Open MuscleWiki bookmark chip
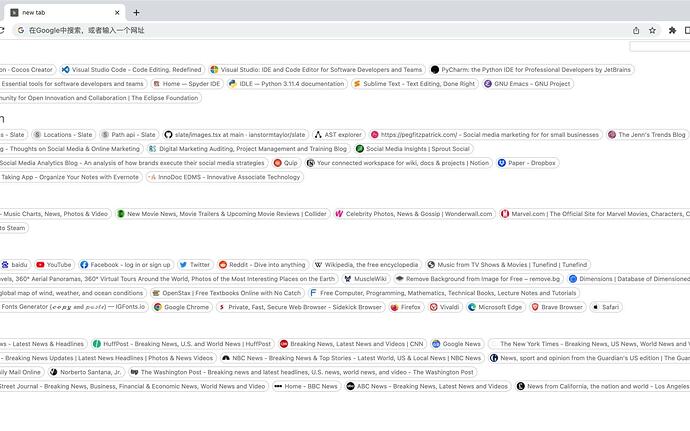Image resolution: width=690 pixels, height=431 pixels. pyautogui.click(x=366, y=279)
